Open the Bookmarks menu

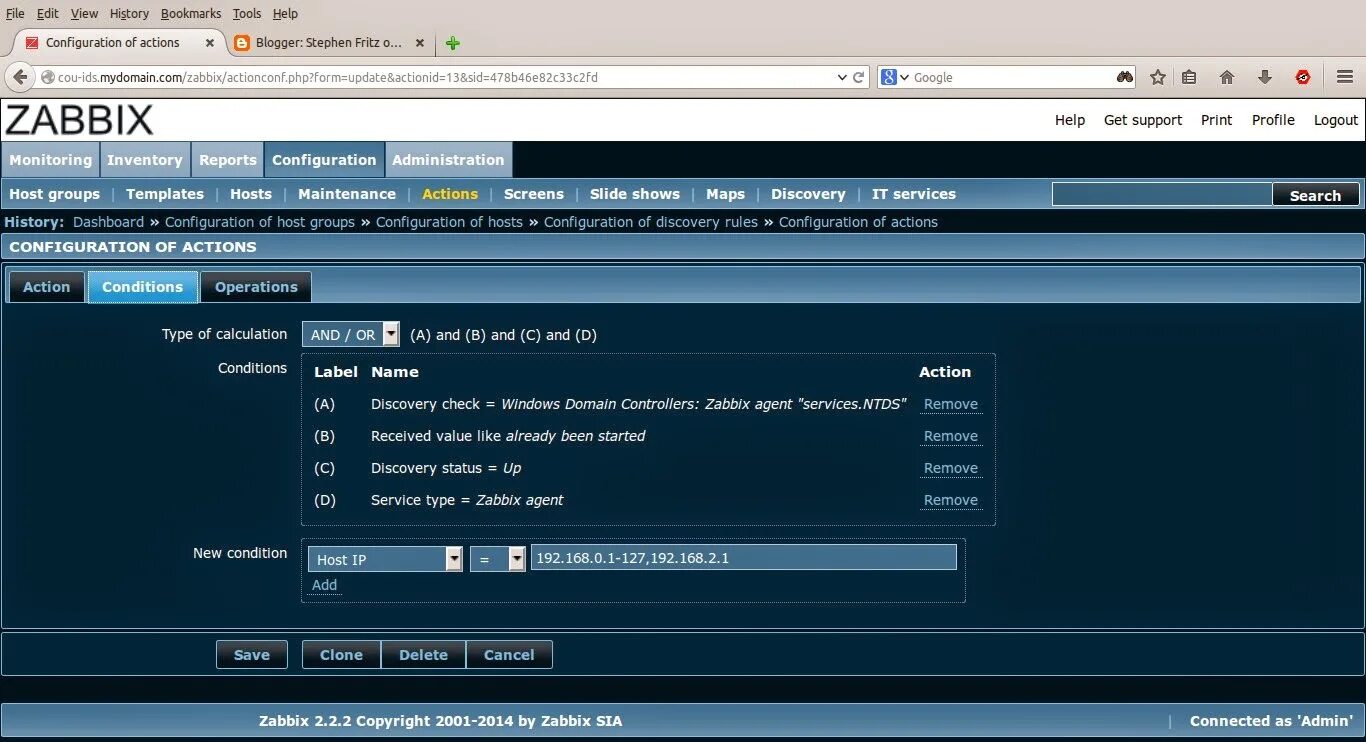pyautogui.click(x=191, y=13)
